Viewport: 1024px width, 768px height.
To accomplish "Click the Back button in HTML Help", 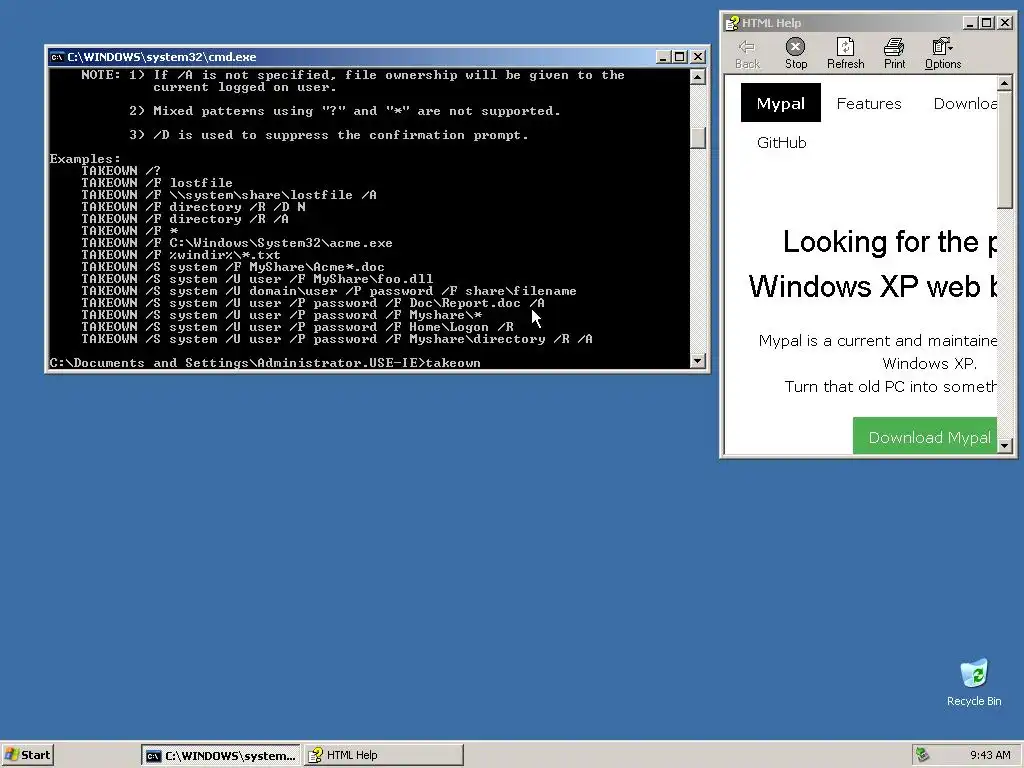I will click(x=747, y=54).
